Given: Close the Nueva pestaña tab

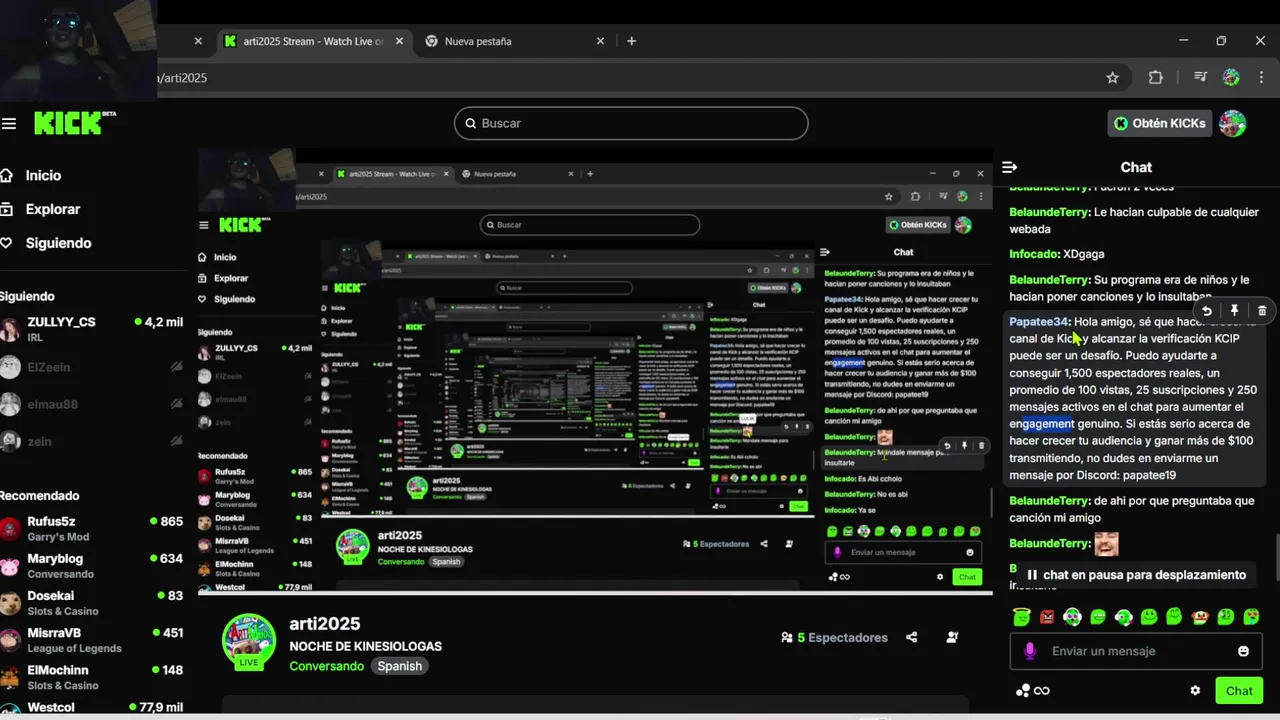Looking at the screenshot, I should coord(600,41).
